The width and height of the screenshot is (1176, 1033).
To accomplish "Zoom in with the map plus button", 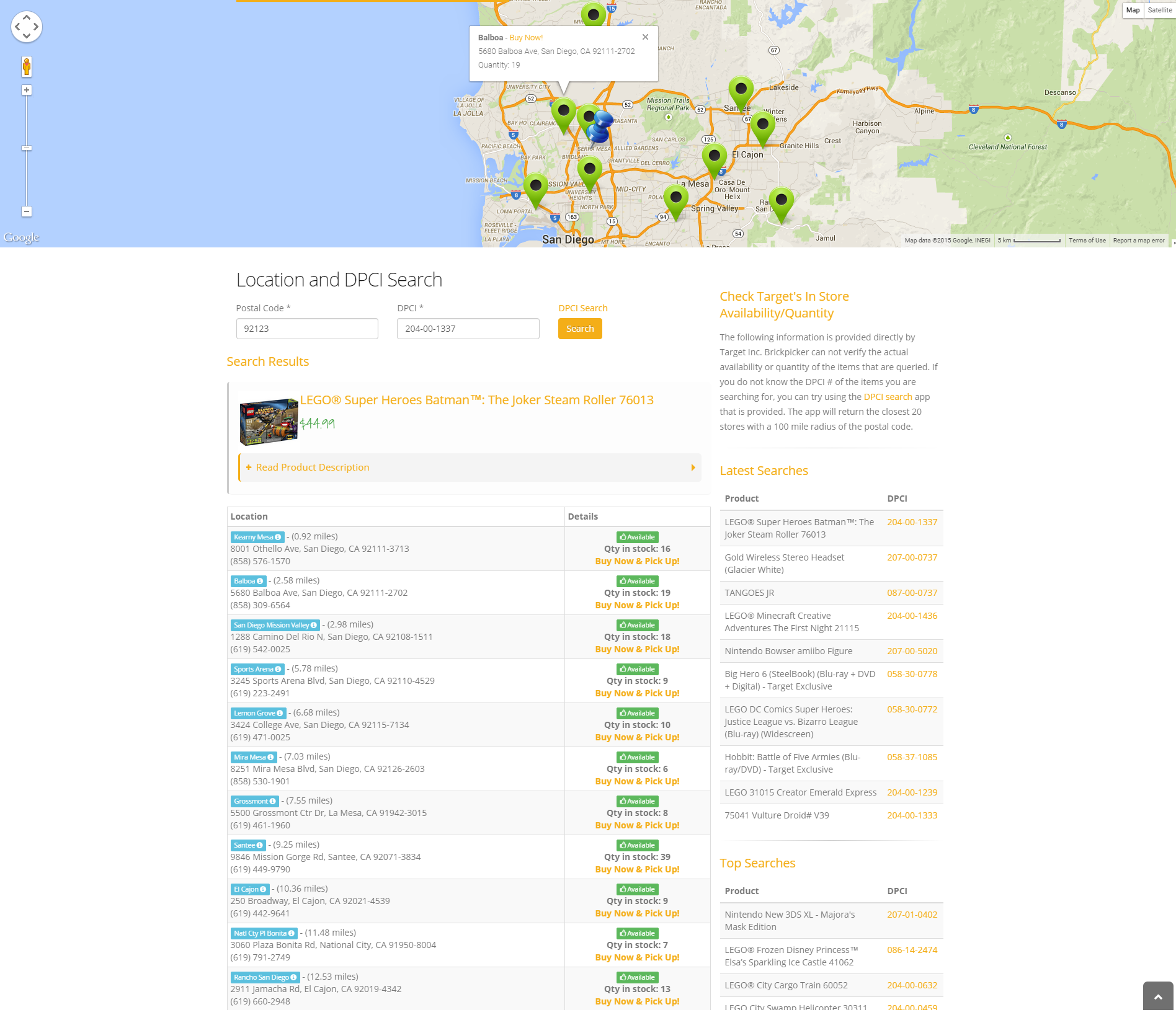I will coord(27,90).
